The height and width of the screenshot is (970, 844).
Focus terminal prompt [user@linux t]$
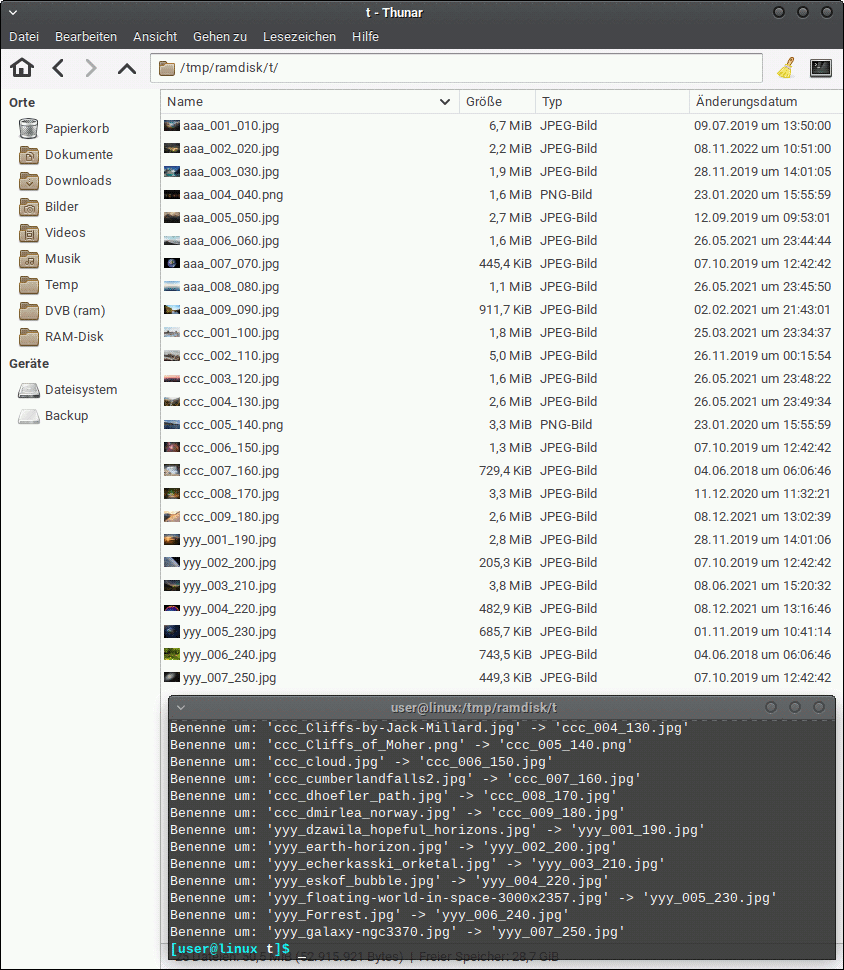(x=230, y=948)
